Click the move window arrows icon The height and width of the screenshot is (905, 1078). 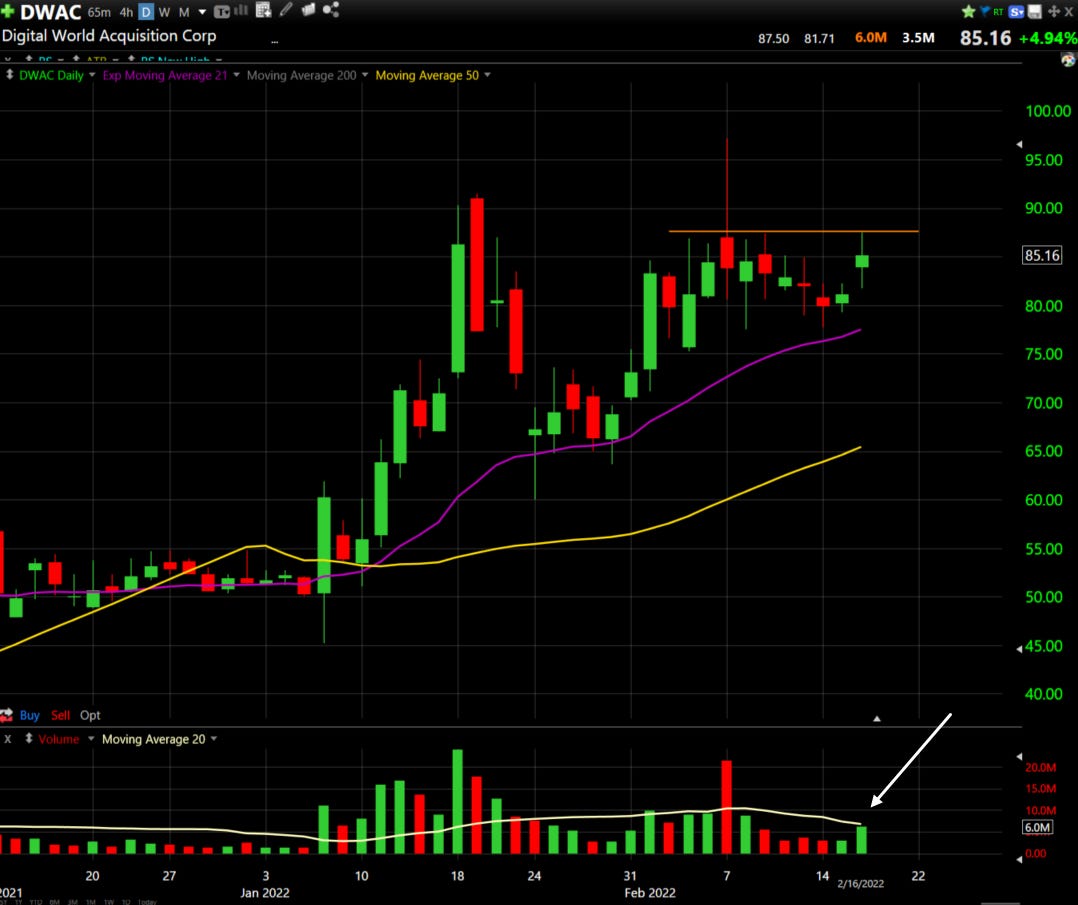pos(1053,11)
